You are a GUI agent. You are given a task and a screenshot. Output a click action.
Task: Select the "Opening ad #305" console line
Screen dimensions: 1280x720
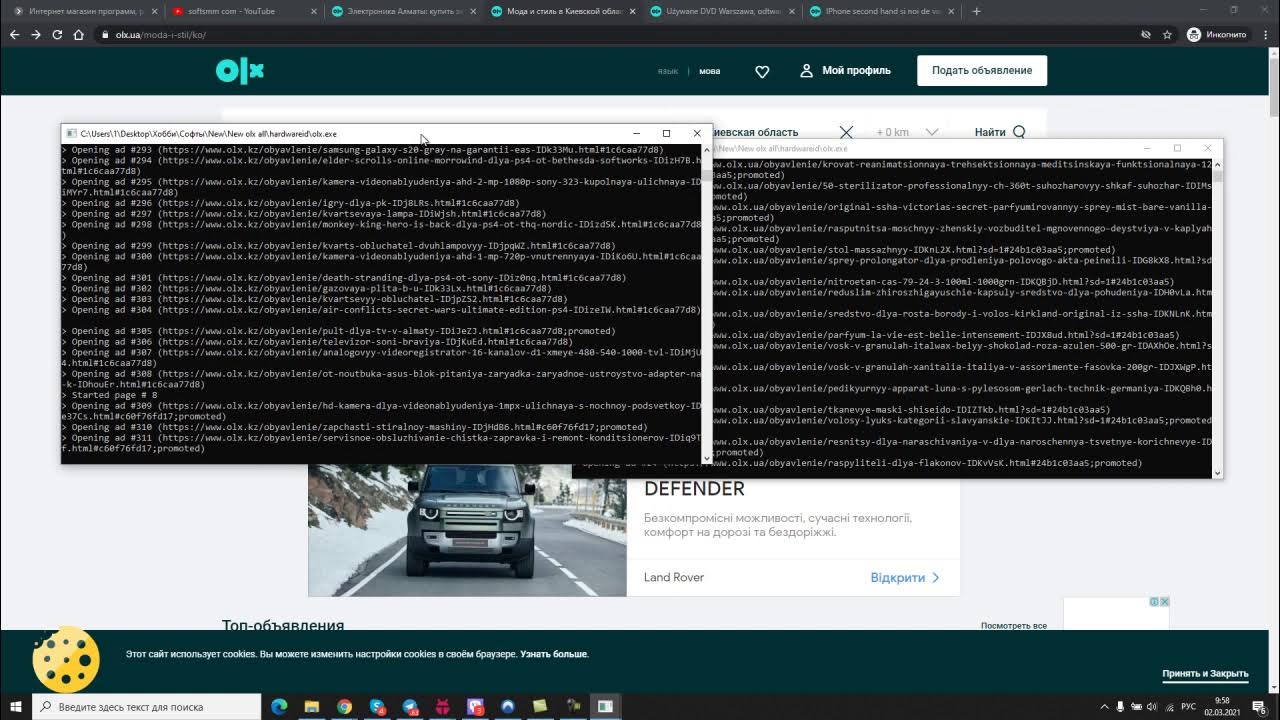point(338,331)
